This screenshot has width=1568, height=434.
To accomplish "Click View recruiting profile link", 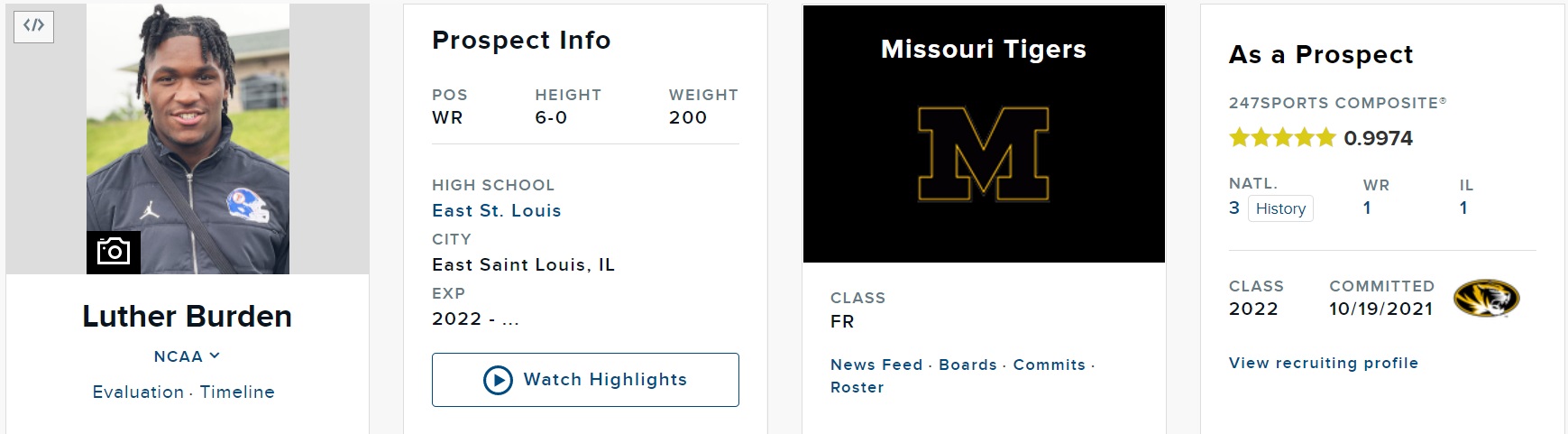I will (1323, 363).
